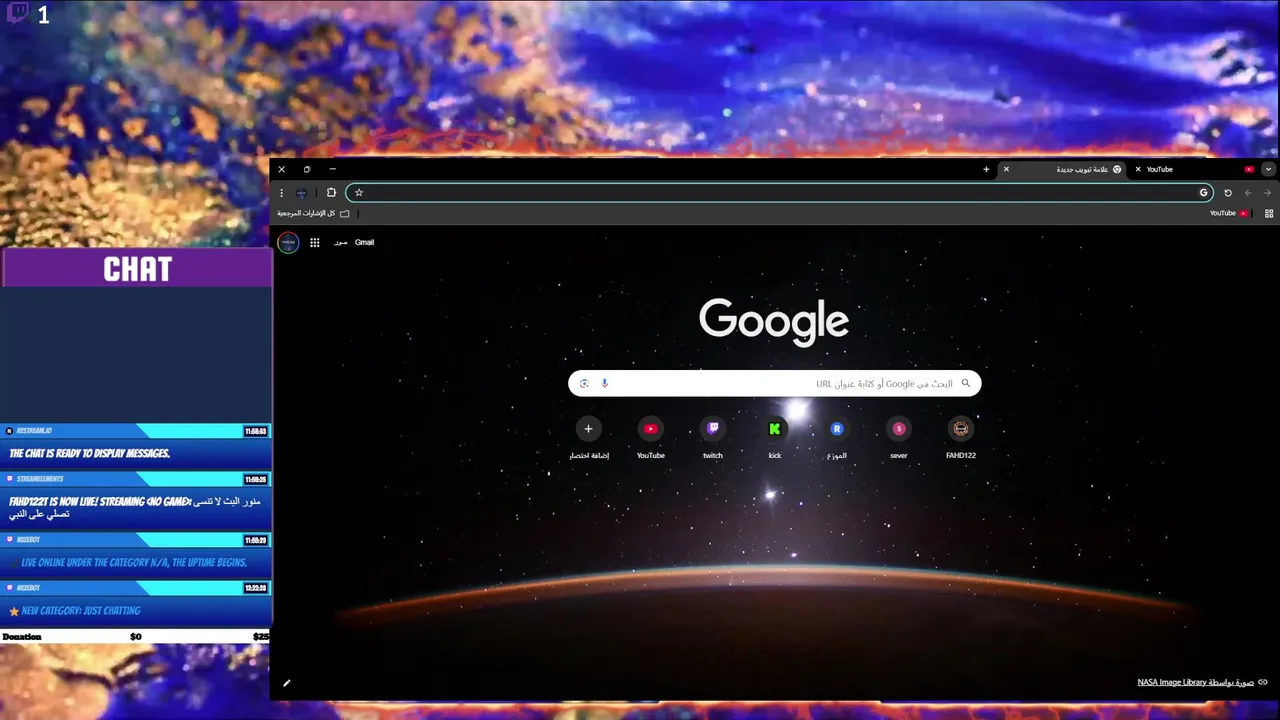Image resolution: width=1280 pixels, height=720 pixels.
Task: Click the STREAMELEMENTS chat username
Action: point(40,479)
